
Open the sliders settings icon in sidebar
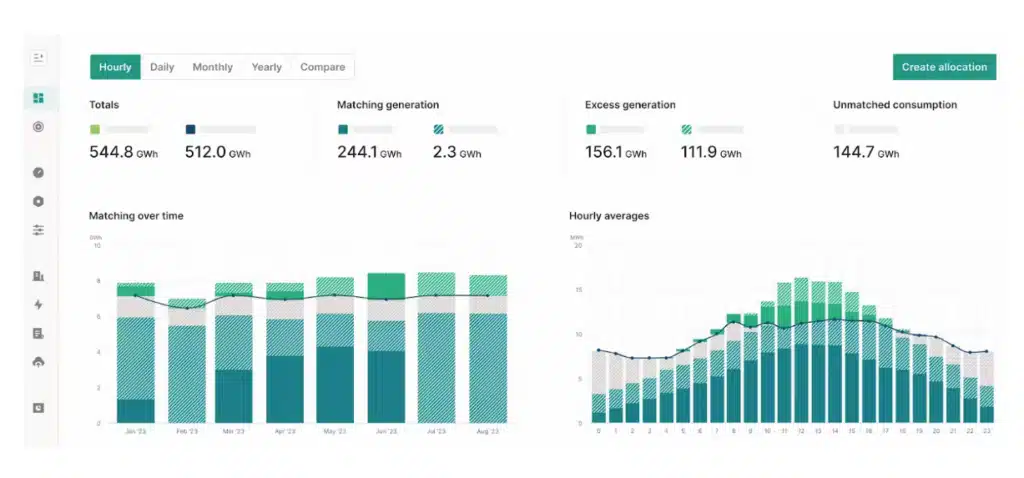[38, 230]
